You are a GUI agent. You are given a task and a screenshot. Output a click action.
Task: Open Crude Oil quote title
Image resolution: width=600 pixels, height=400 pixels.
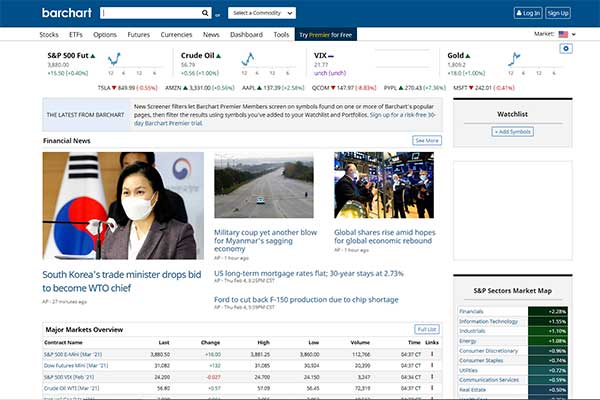pyautogui.click(x=197, y=56)
